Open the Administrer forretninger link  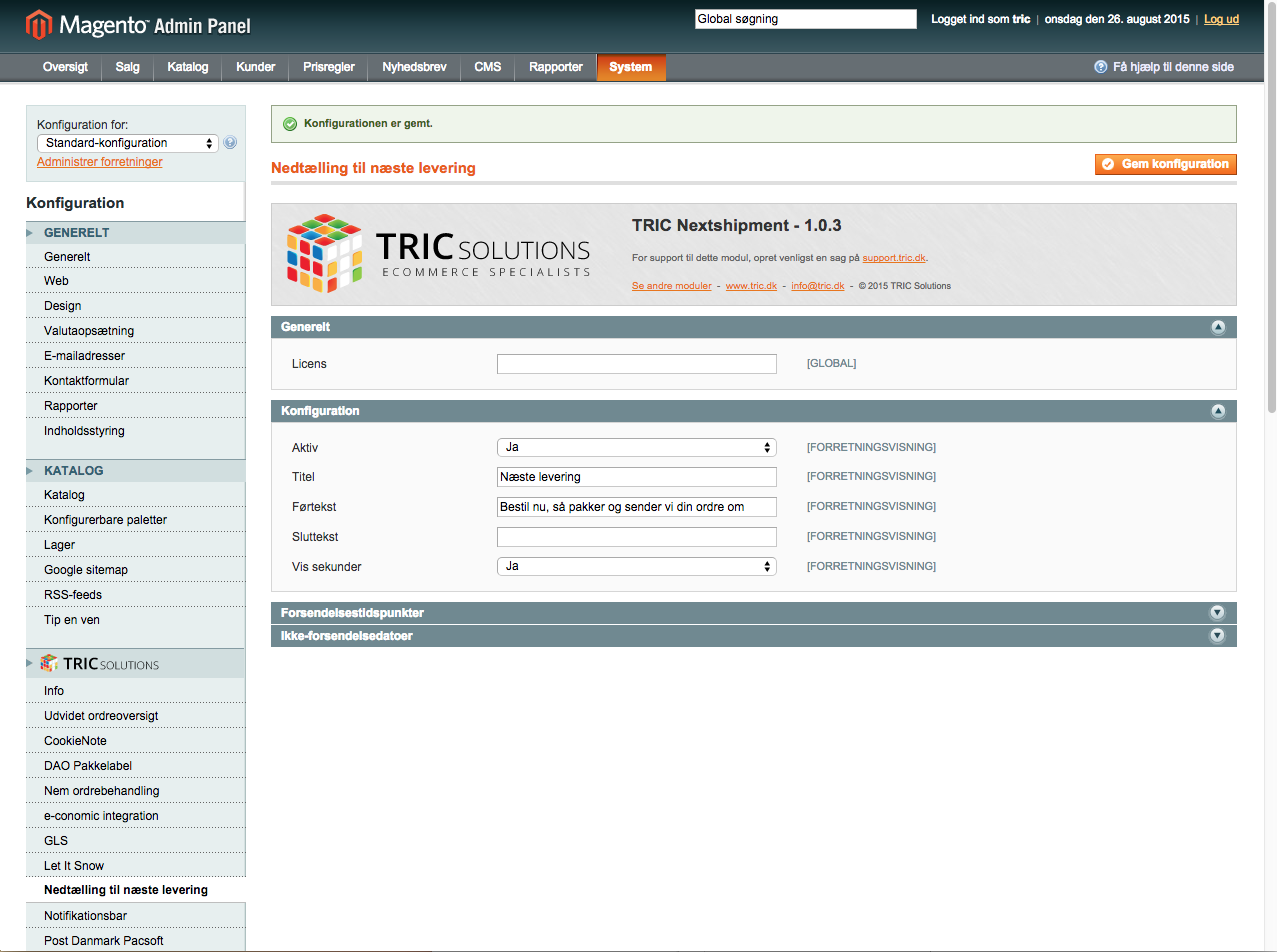[x=99, y=162]
